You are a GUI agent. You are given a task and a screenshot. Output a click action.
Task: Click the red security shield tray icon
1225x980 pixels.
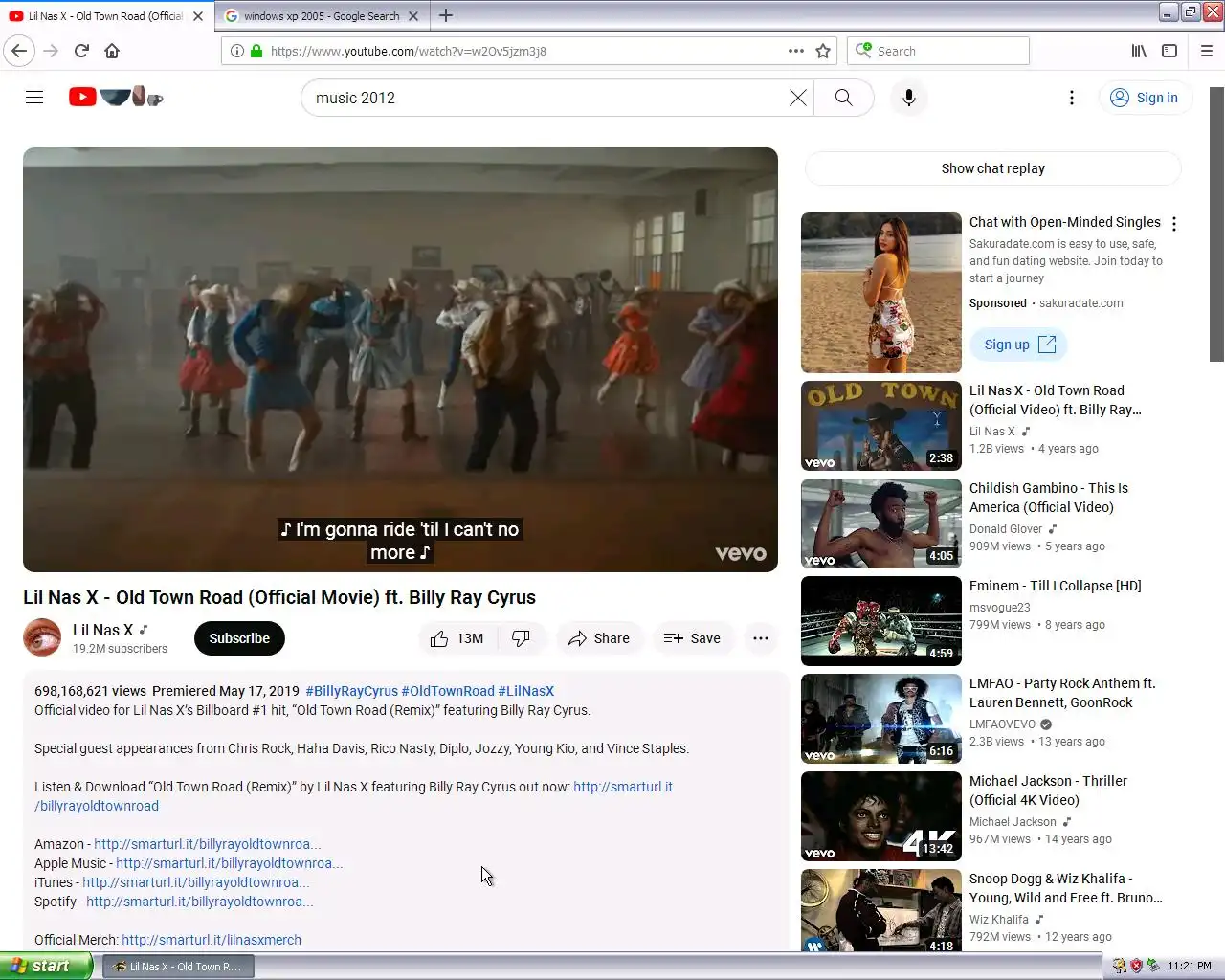point(1136,966)
